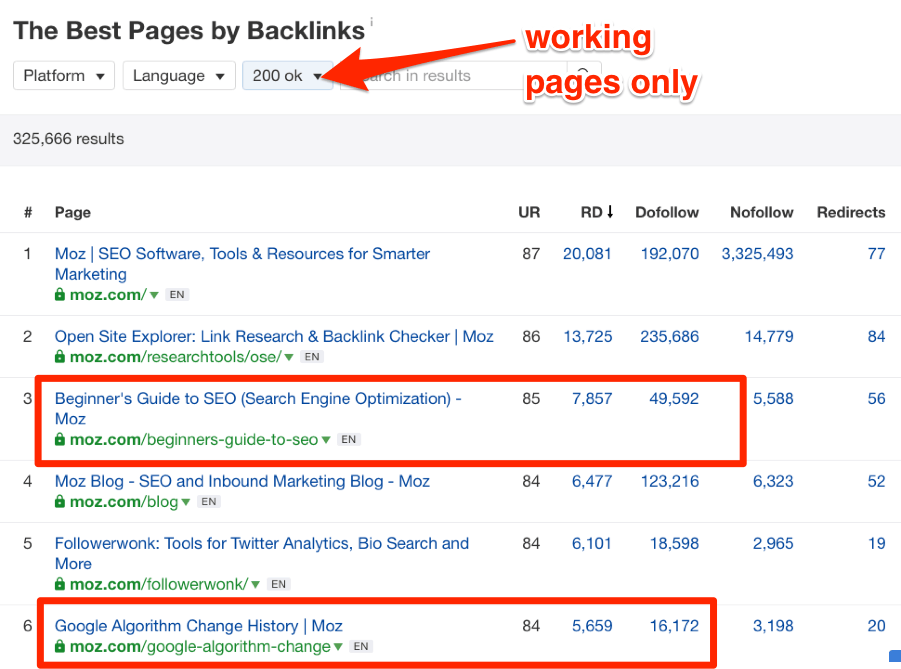Open redirects count 20 for Google Algorithm
Image resolution: width=901 pixels, height=669 pixels.
(876, 626)
